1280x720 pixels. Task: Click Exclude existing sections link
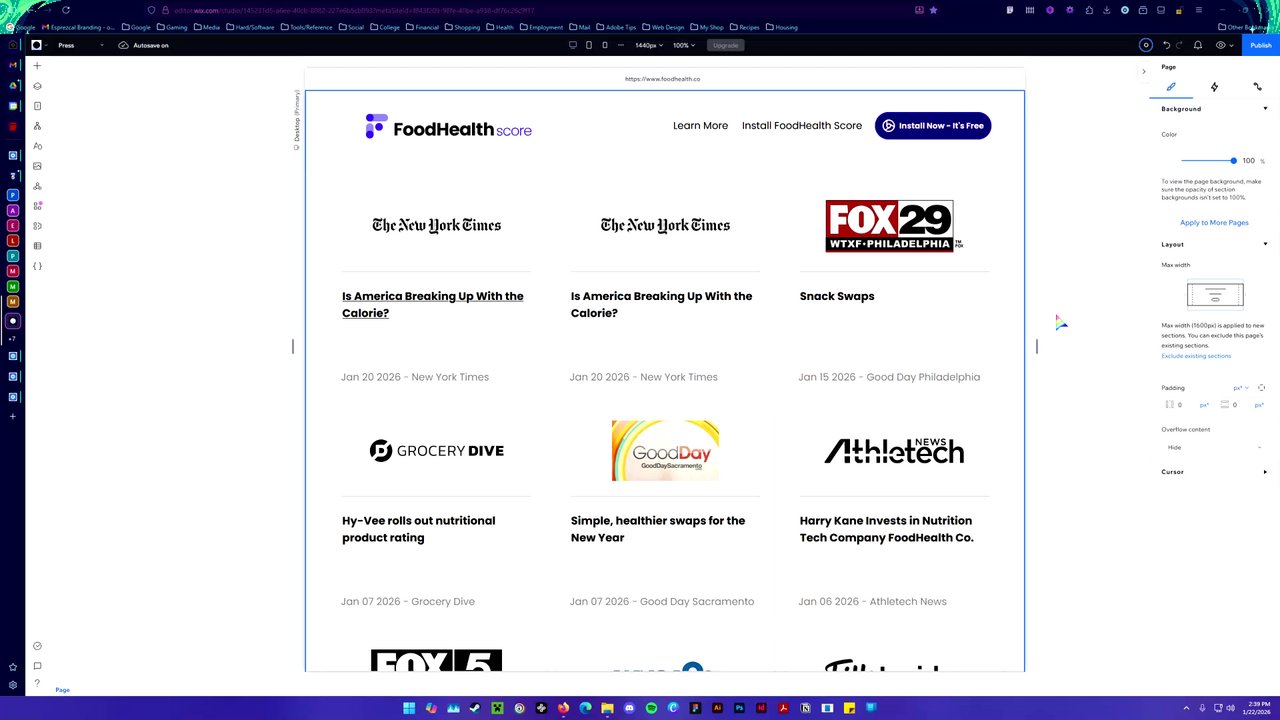[1196, 356]
